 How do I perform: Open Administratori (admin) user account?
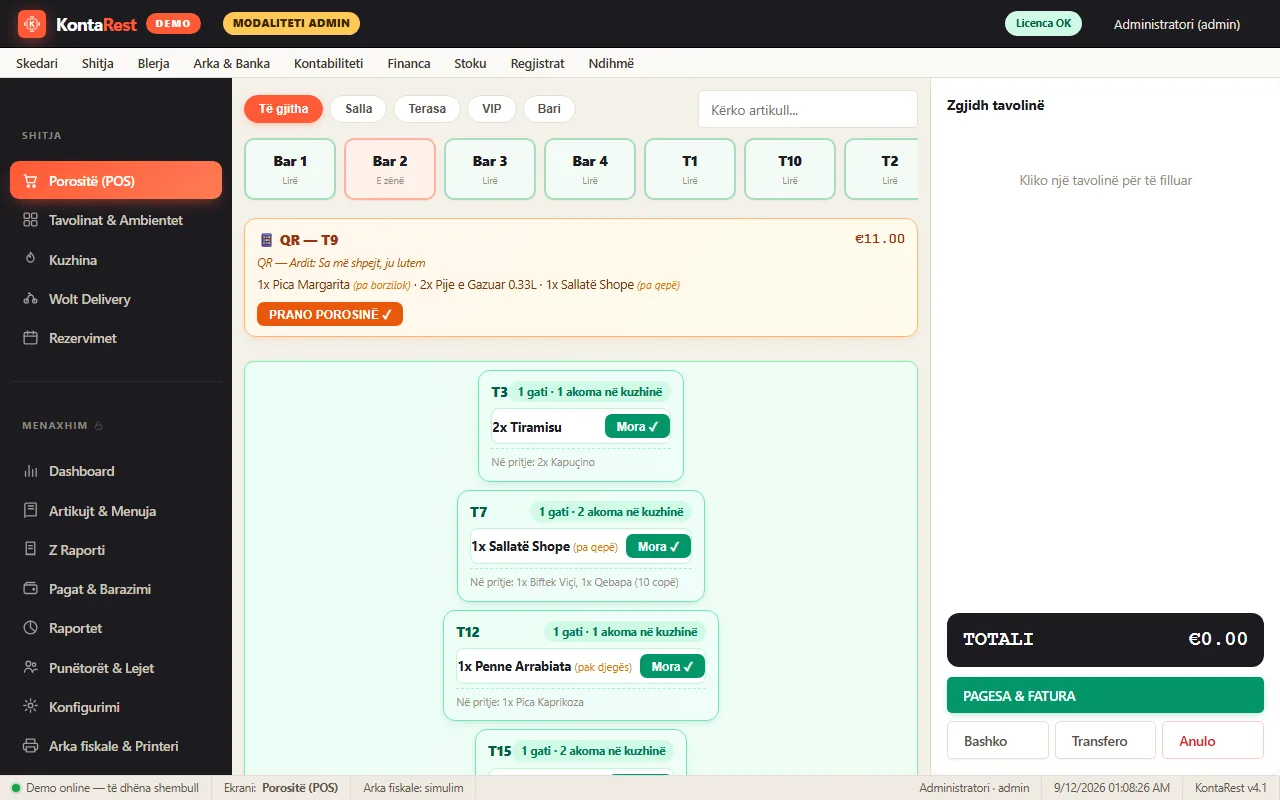click(x=1177, y=24)
